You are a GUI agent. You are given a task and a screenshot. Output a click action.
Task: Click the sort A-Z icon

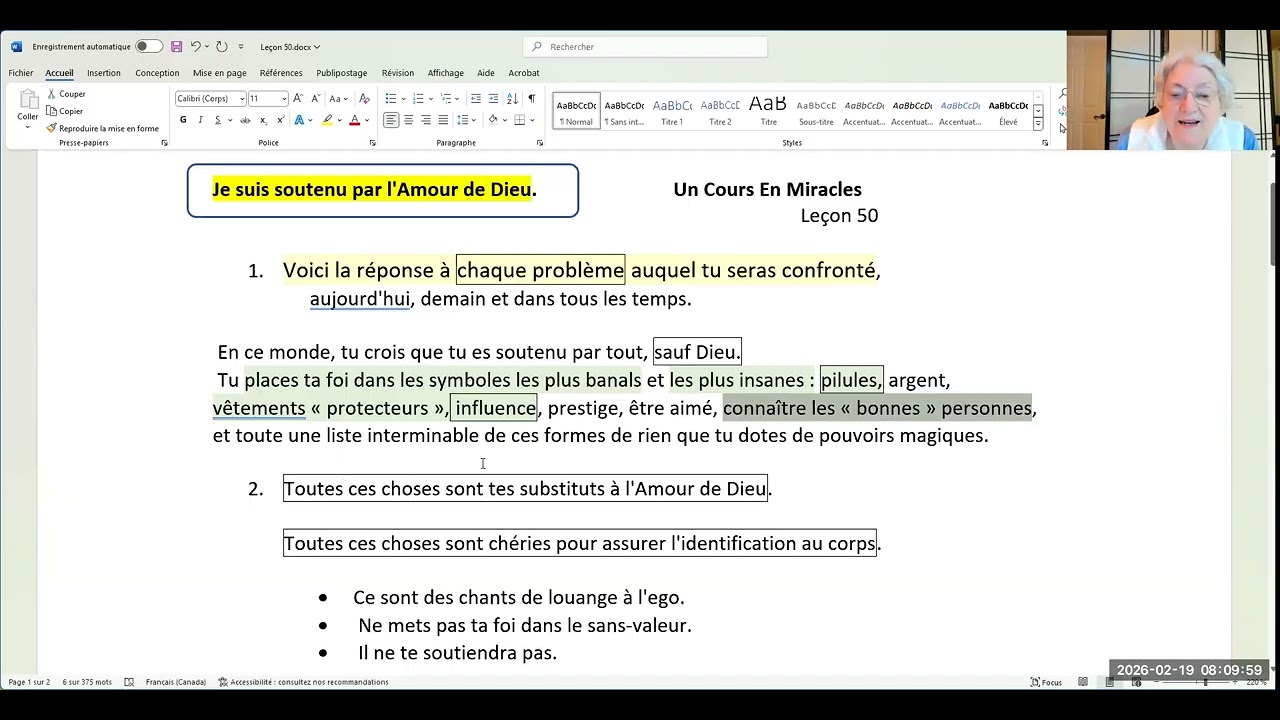pyautogui.click(x=513, y=98)
